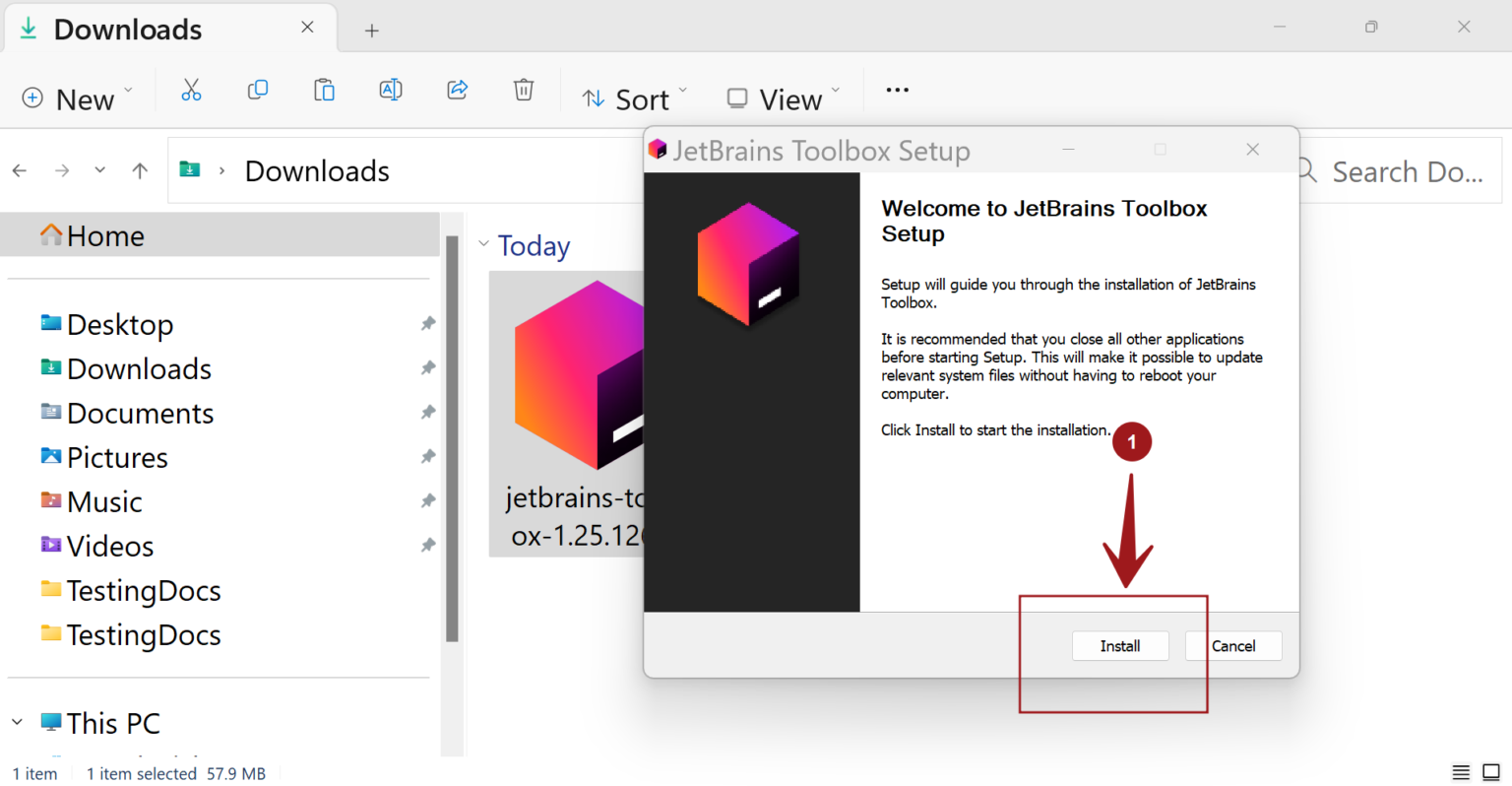Viewport: 1512px width, 786px height.
Task: Open the See more ellipsis menu
Action: pyautogui.click(x=897, y=91)
